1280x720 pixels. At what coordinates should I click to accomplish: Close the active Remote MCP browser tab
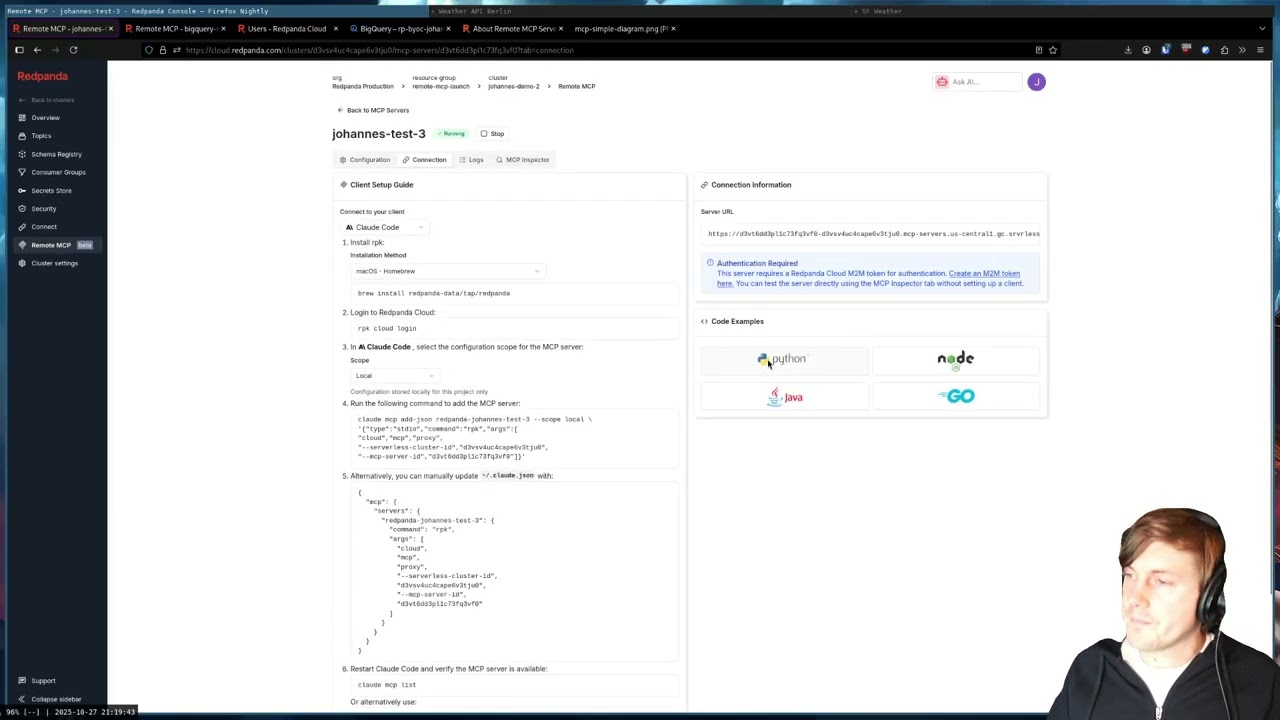point(111,29)
